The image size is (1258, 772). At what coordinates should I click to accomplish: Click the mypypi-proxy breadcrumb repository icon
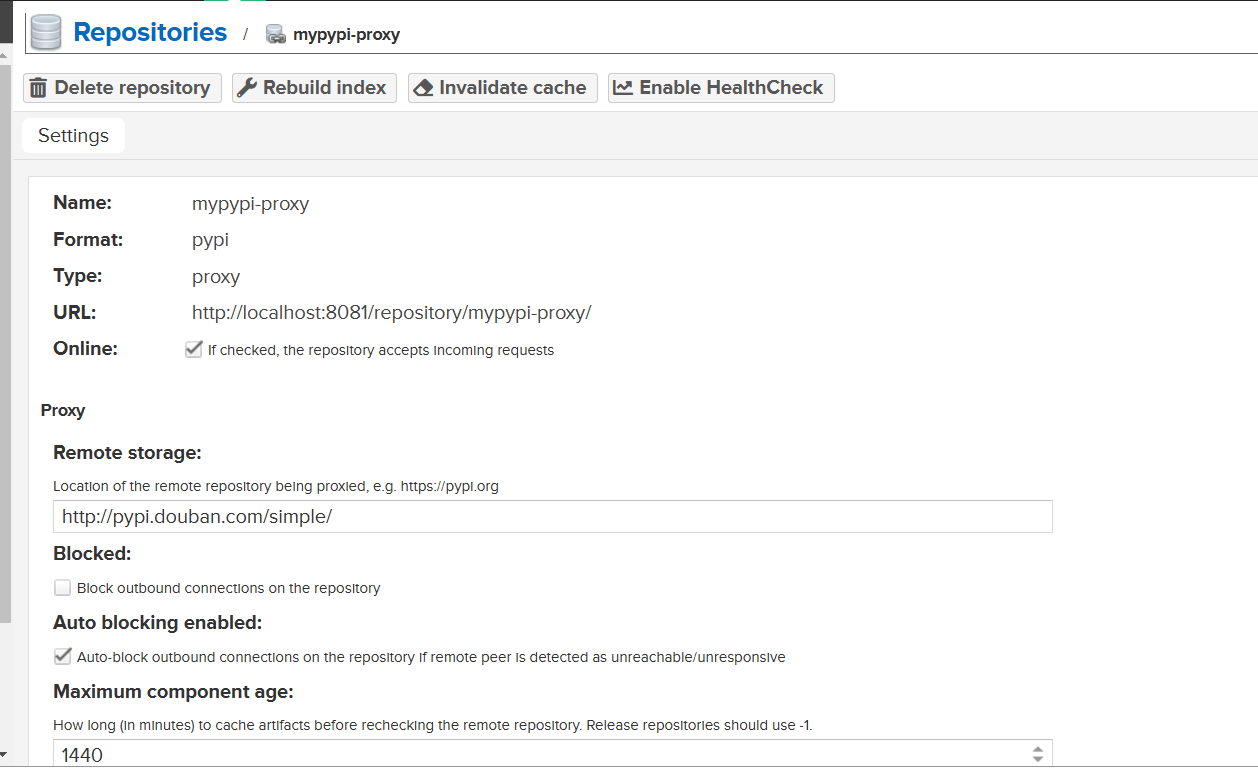click(x=276, y=35)
